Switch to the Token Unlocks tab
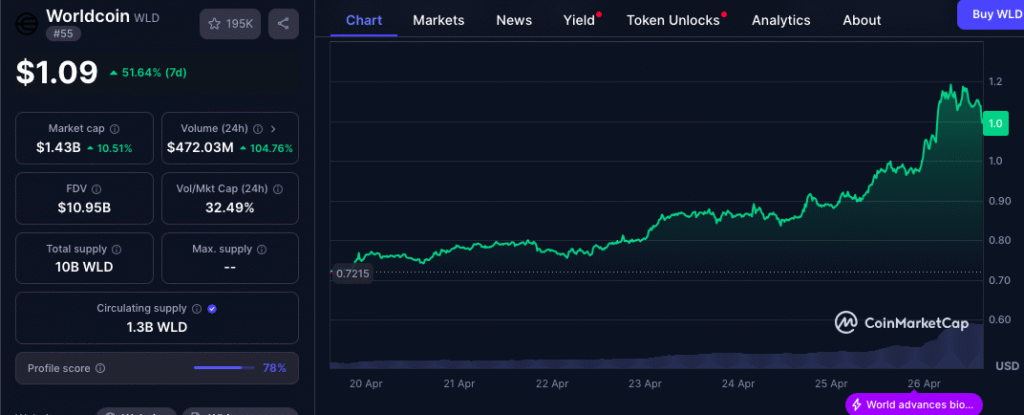Image resolution: width=1024 pixels, height=415 pixels. [x=672, y=20]
